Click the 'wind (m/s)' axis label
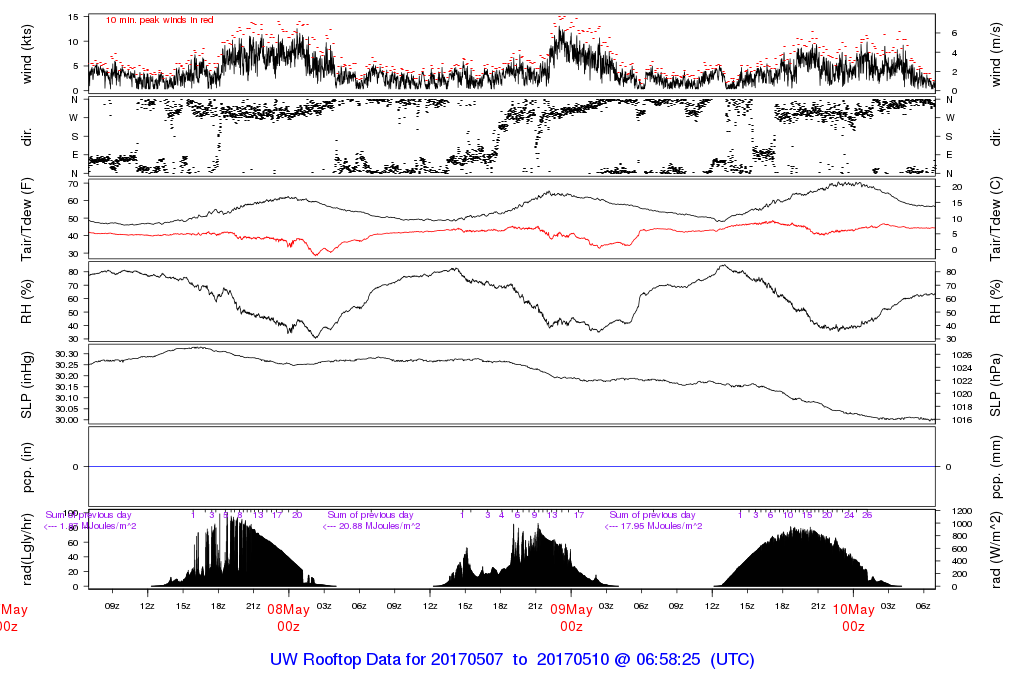This screenshot has width=1024, height=700. coord(996,54)
